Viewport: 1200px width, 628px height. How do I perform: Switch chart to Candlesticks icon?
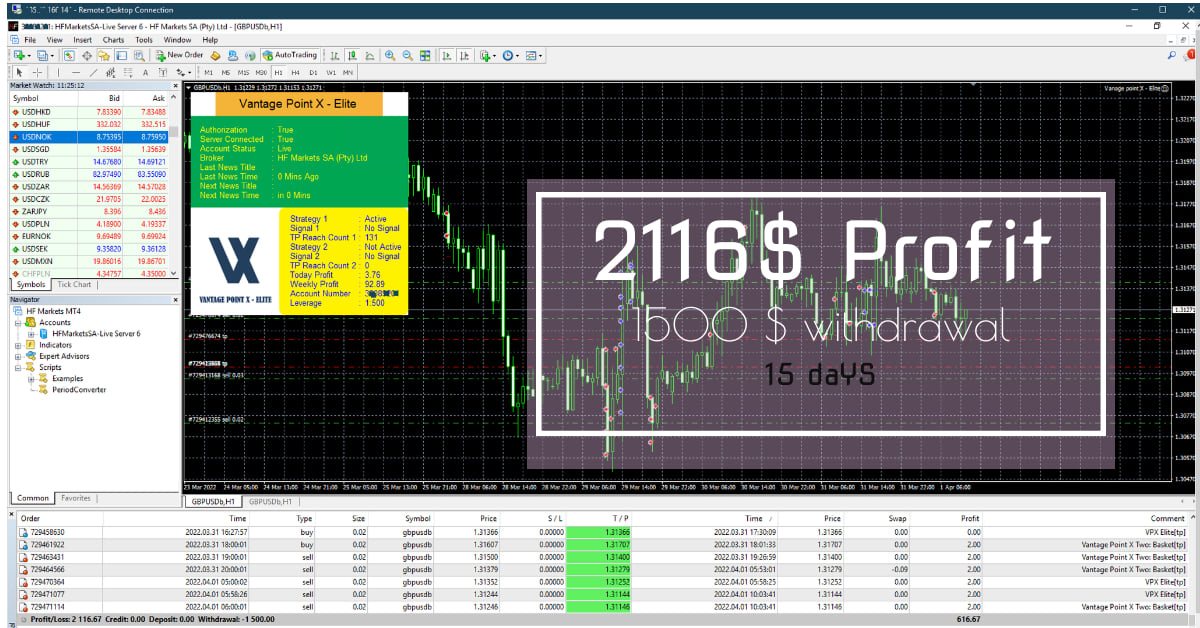[x=353, y=55]
